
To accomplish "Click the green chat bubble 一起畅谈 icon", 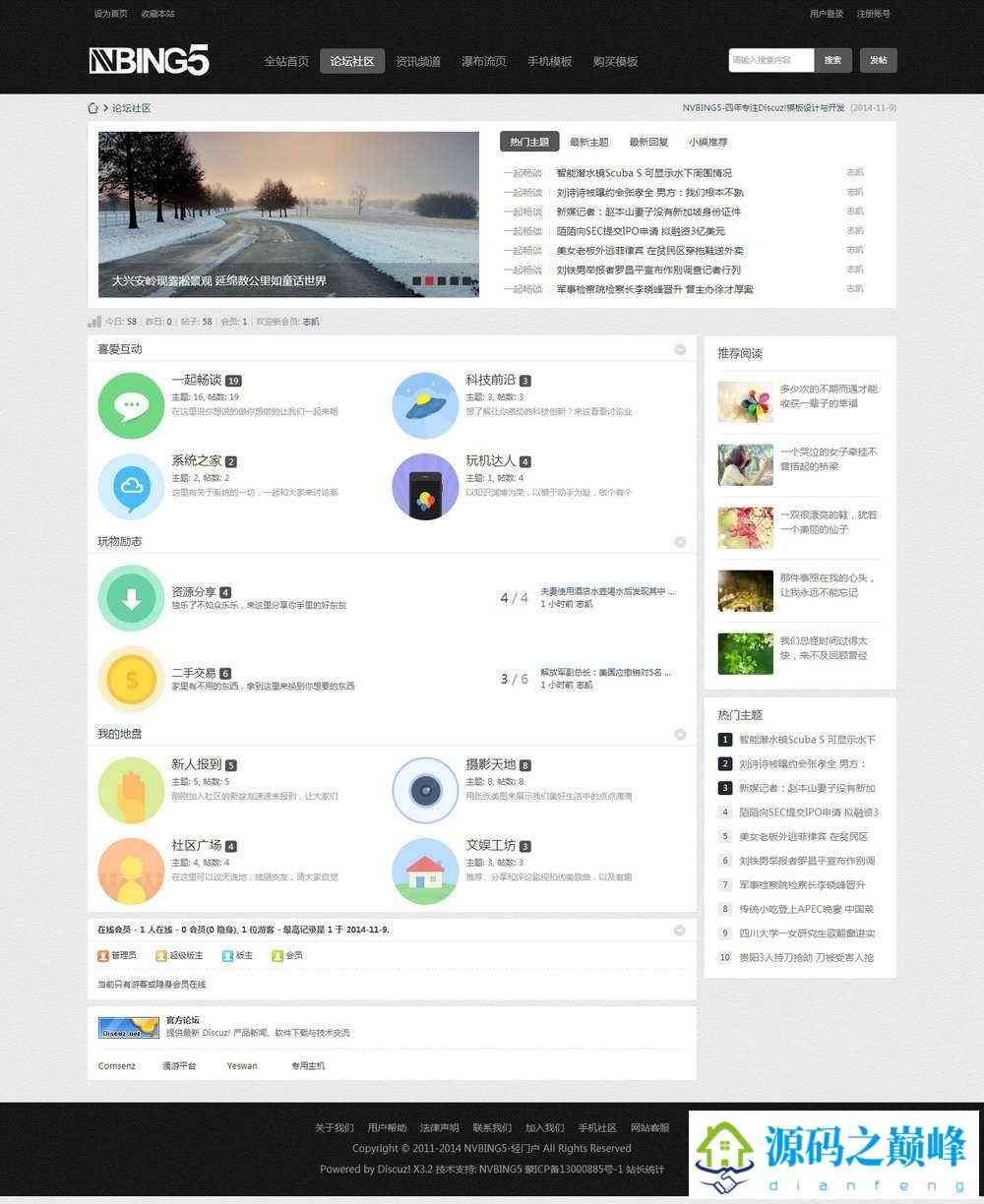I will point(131,405).
